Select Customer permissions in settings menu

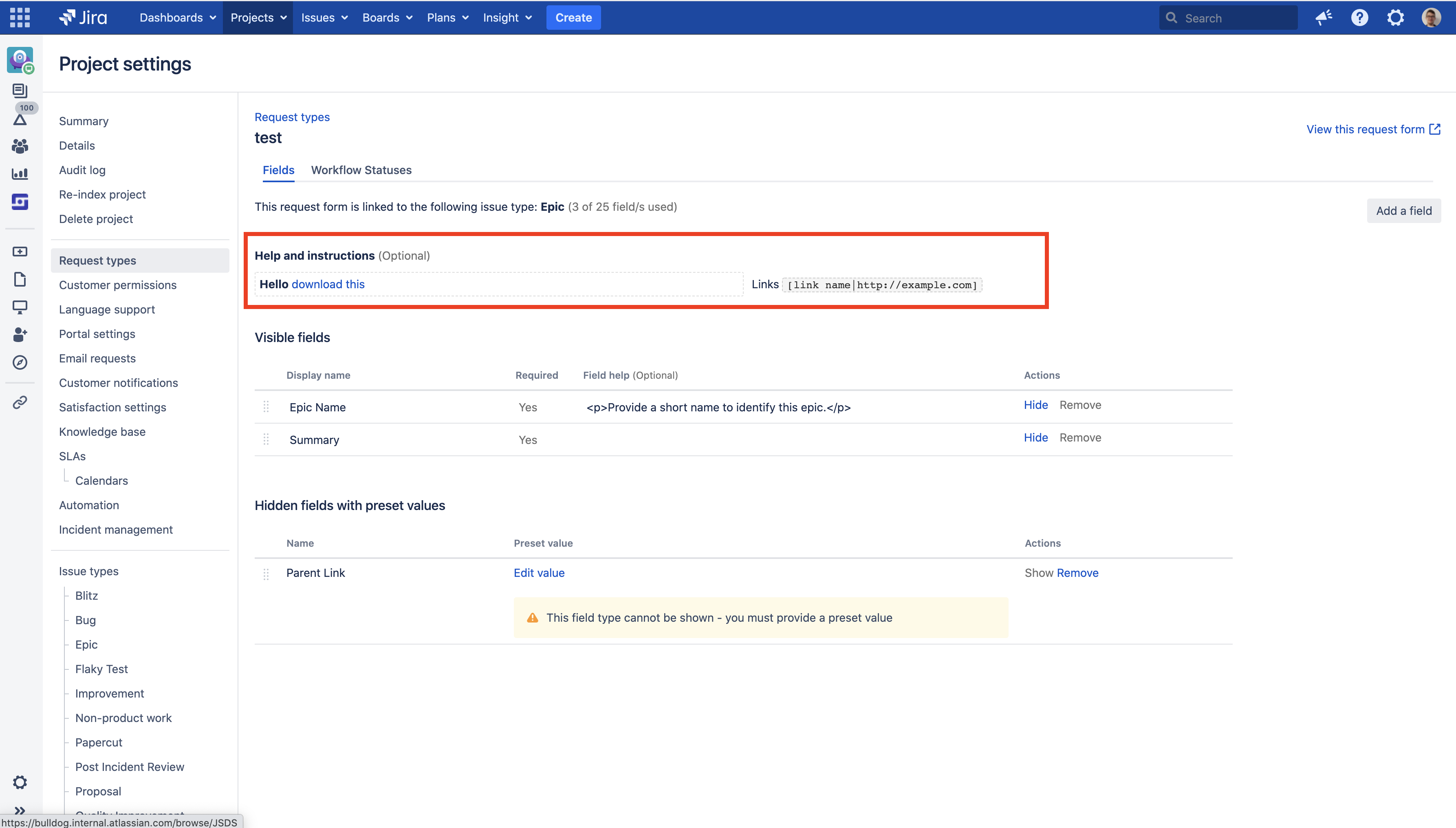[118, 285]
